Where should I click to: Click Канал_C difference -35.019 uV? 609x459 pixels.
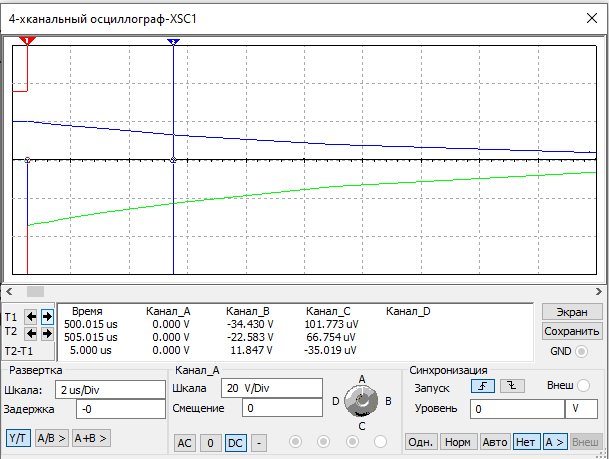tap(330, 350)
